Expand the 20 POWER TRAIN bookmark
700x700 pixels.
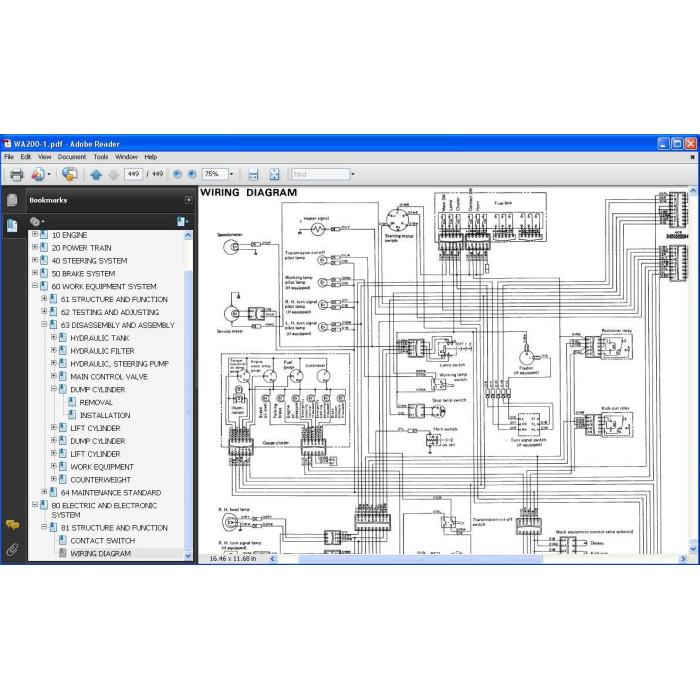pyautogui.click(x=35, y=247)
